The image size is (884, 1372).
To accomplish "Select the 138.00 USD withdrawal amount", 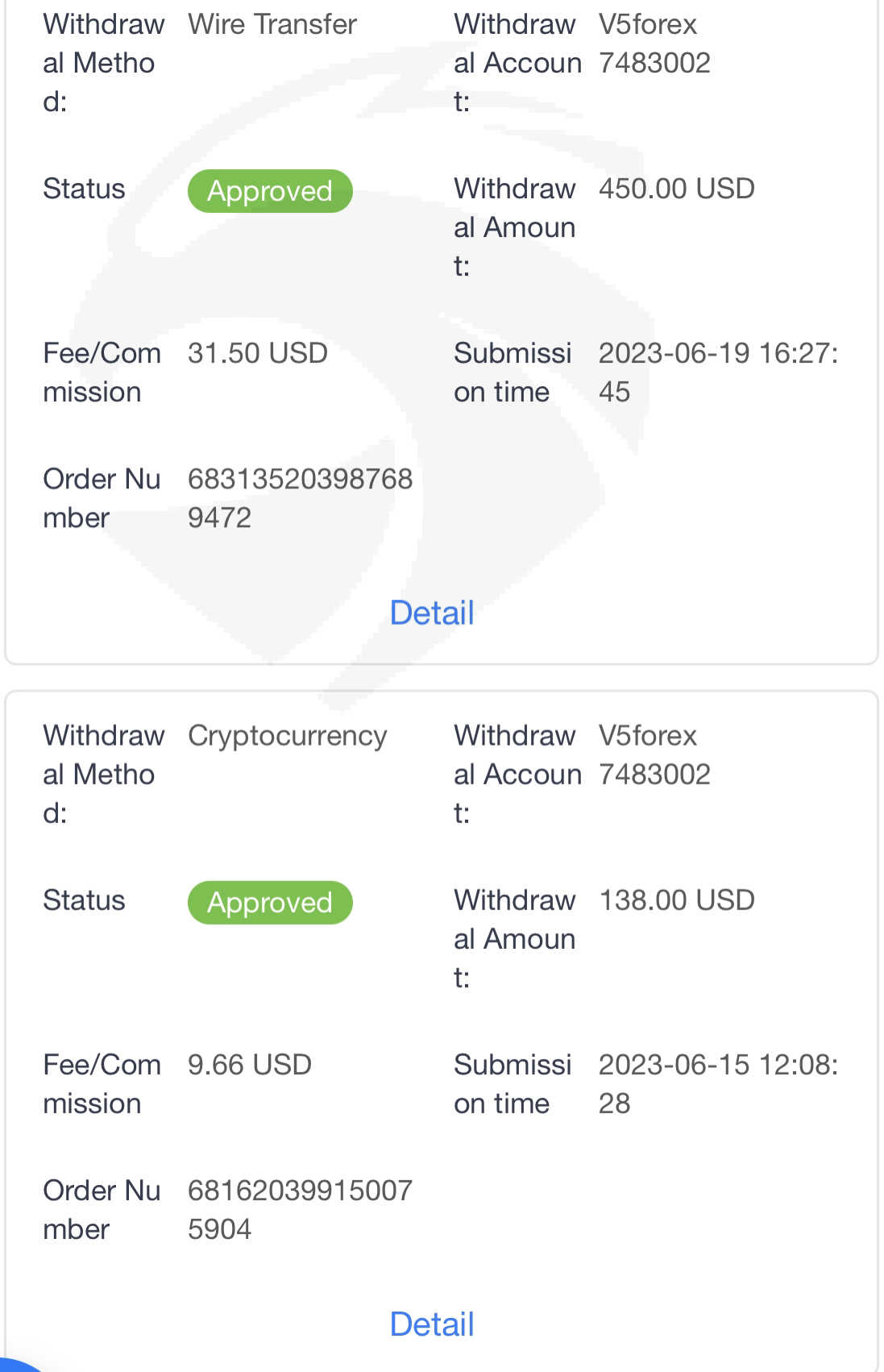I will (x=676, y=900).
